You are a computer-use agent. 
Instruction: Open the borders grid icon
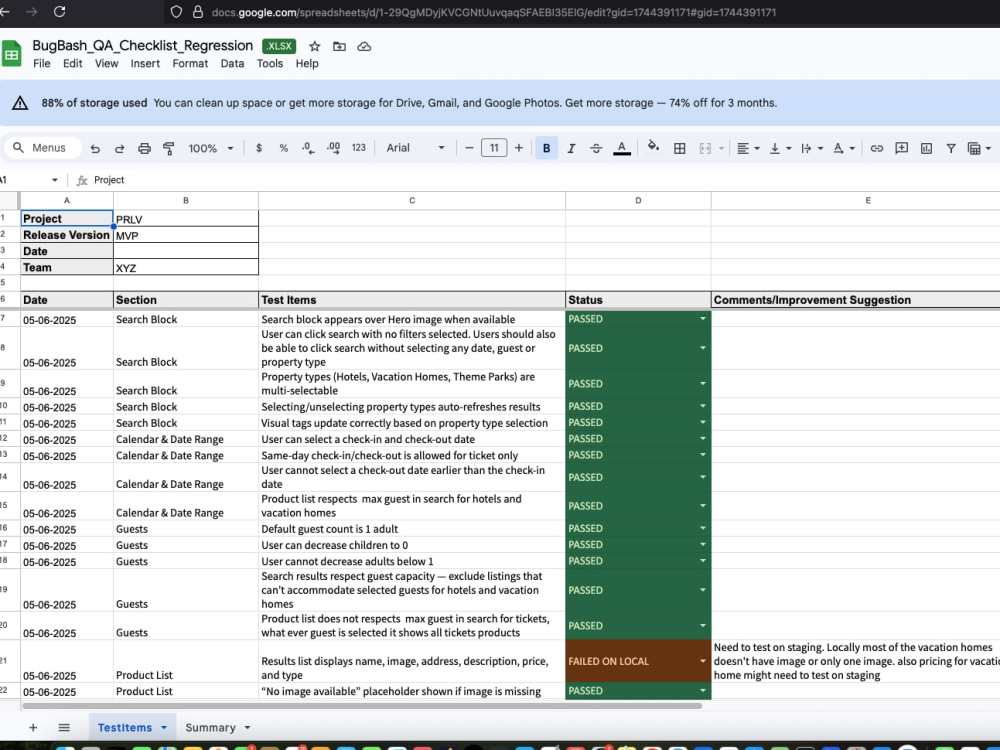coord(679,148)
